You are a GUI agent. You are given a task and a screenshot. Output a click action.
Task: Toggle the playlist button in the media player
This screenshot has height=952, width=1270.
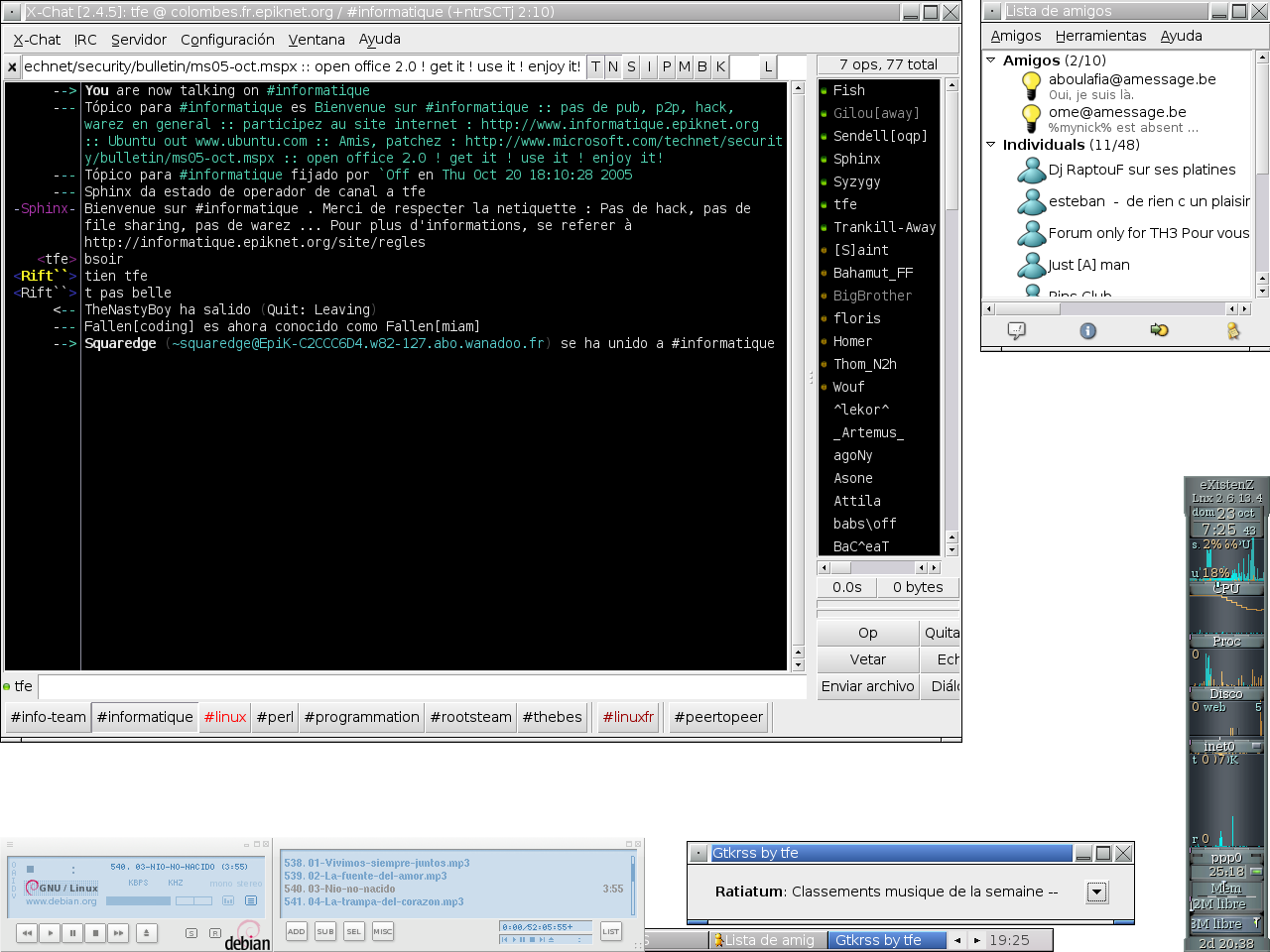click(x=251, y=900)
